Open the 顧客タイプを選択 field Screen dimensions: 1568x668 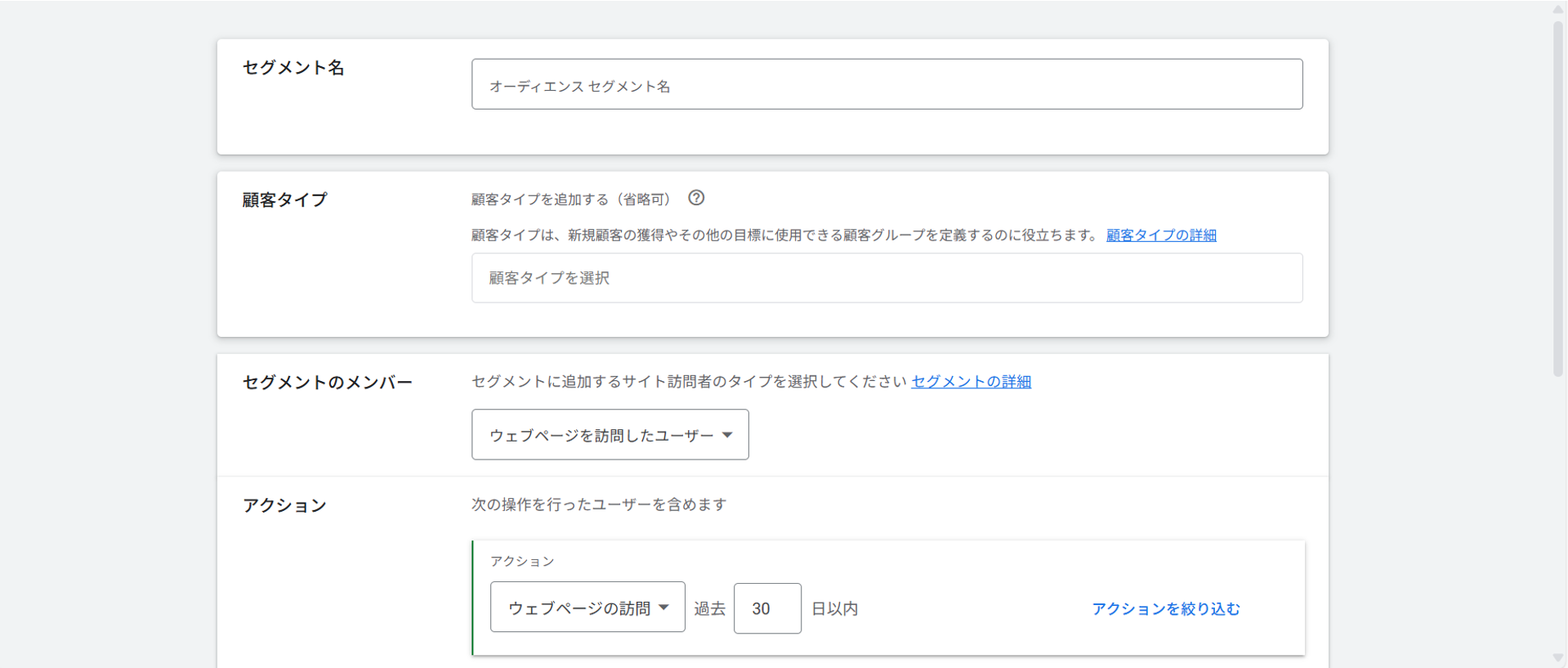point(887,278)
